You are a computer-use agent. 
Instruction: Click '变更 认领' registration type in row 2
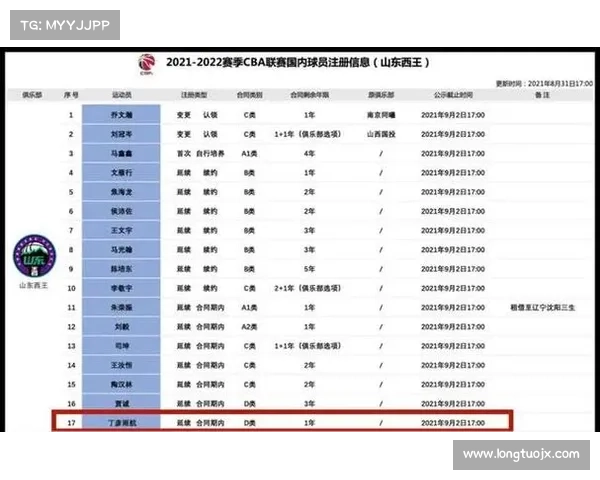point(197,134)
